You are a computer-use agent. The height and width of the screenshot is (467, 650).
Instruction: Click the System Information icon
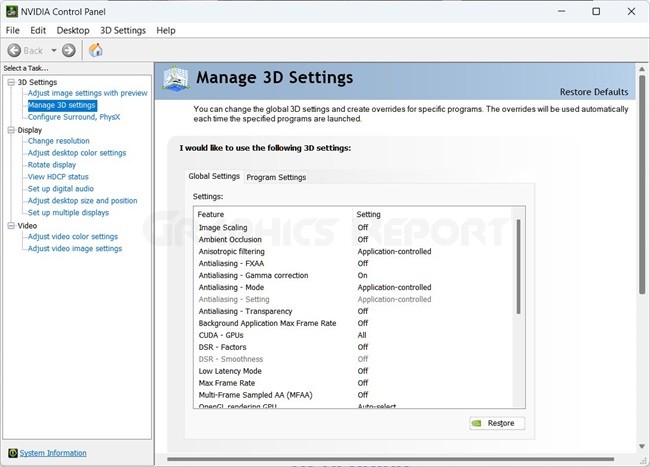tap(13, 453)
